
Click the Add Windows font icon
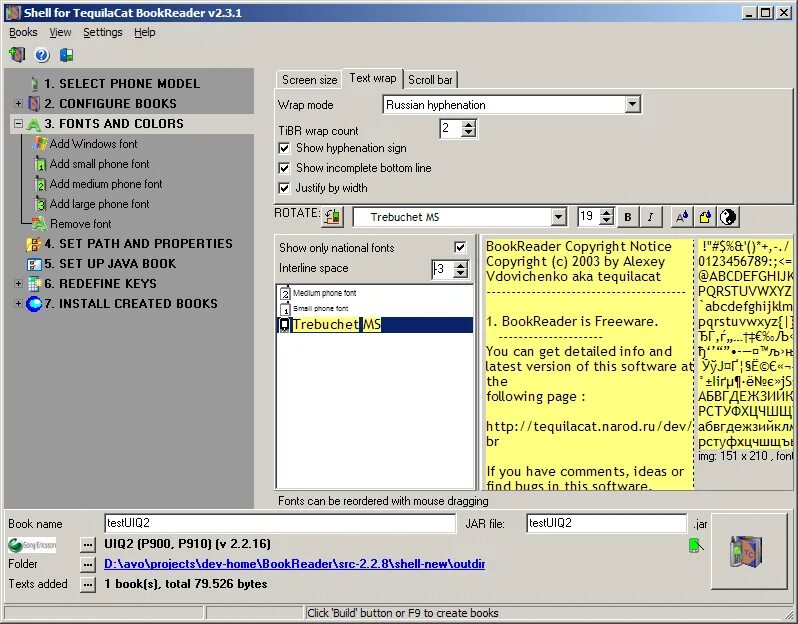(40, 144)
